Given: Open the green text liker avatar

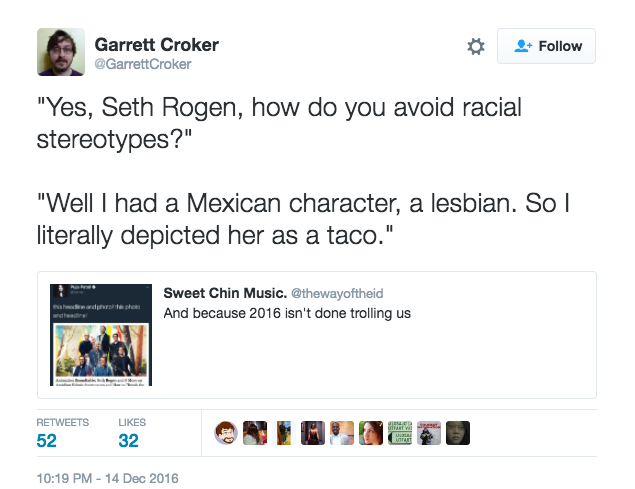Looking at the screenshot, I should point(400,433).
